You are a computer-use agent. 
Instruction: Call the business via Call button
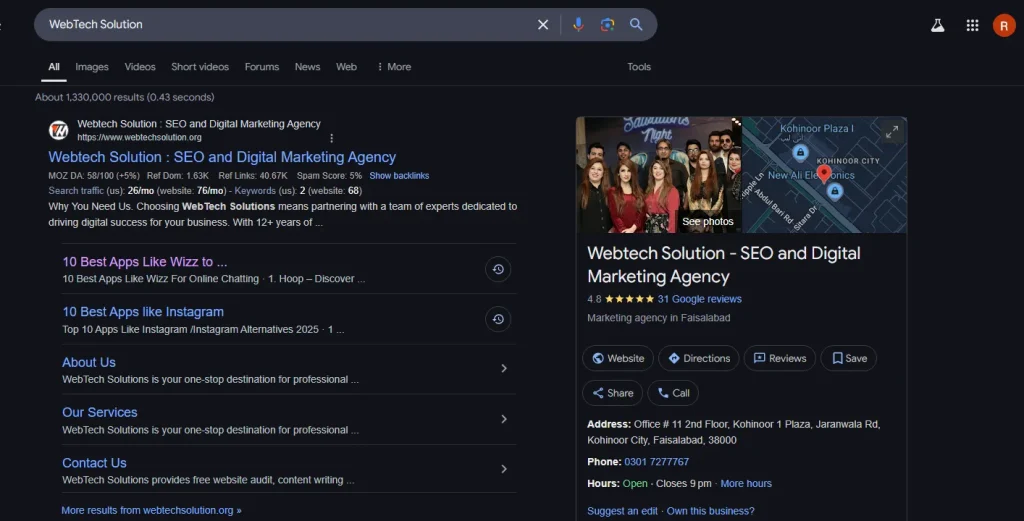coord(673,393)
